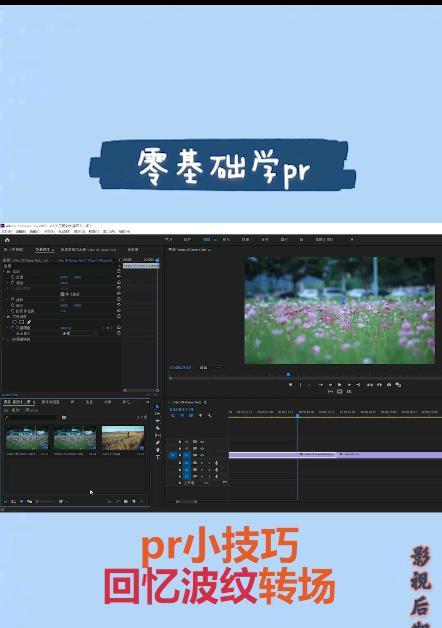Open the Find icon in Project panel
This screenshot has width=442, height=628.
(118, 501)
